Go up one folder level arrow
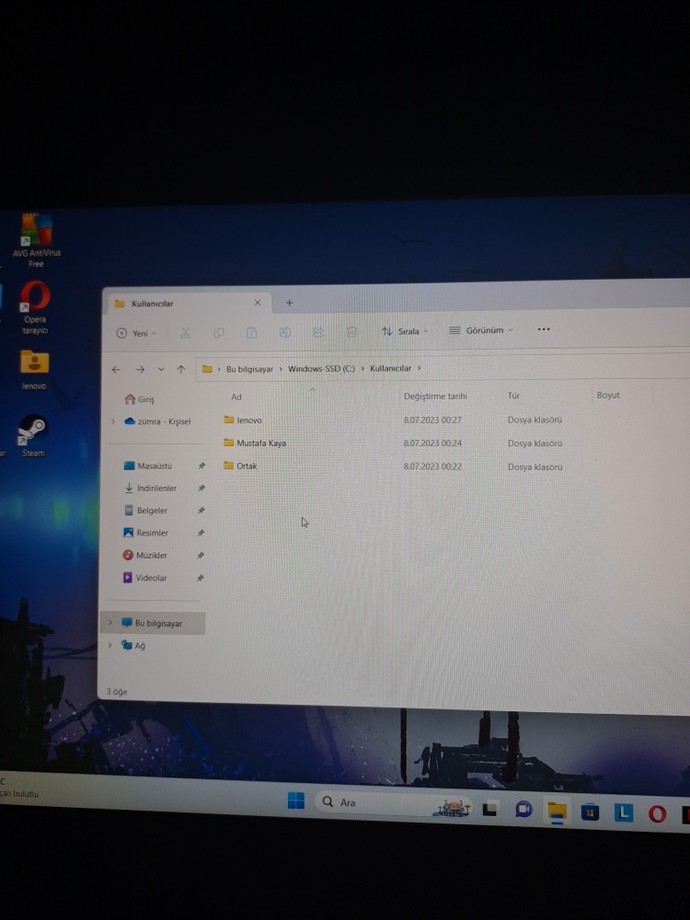Image resolution: width=690 pixels, height=920 pixels. pos(181,370)
